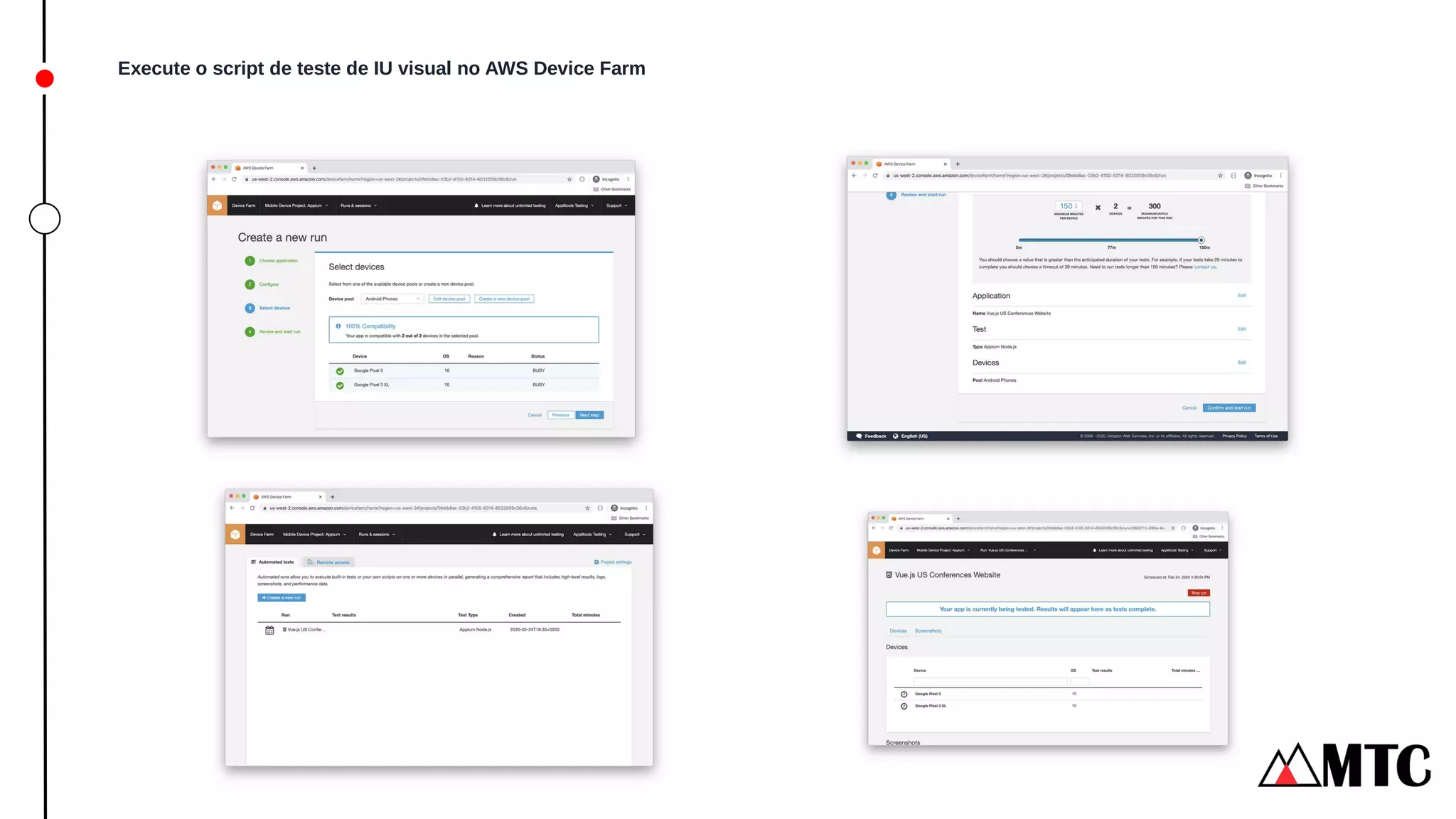Bookmark star in Confirm and start run window

tap(1221, 176)
